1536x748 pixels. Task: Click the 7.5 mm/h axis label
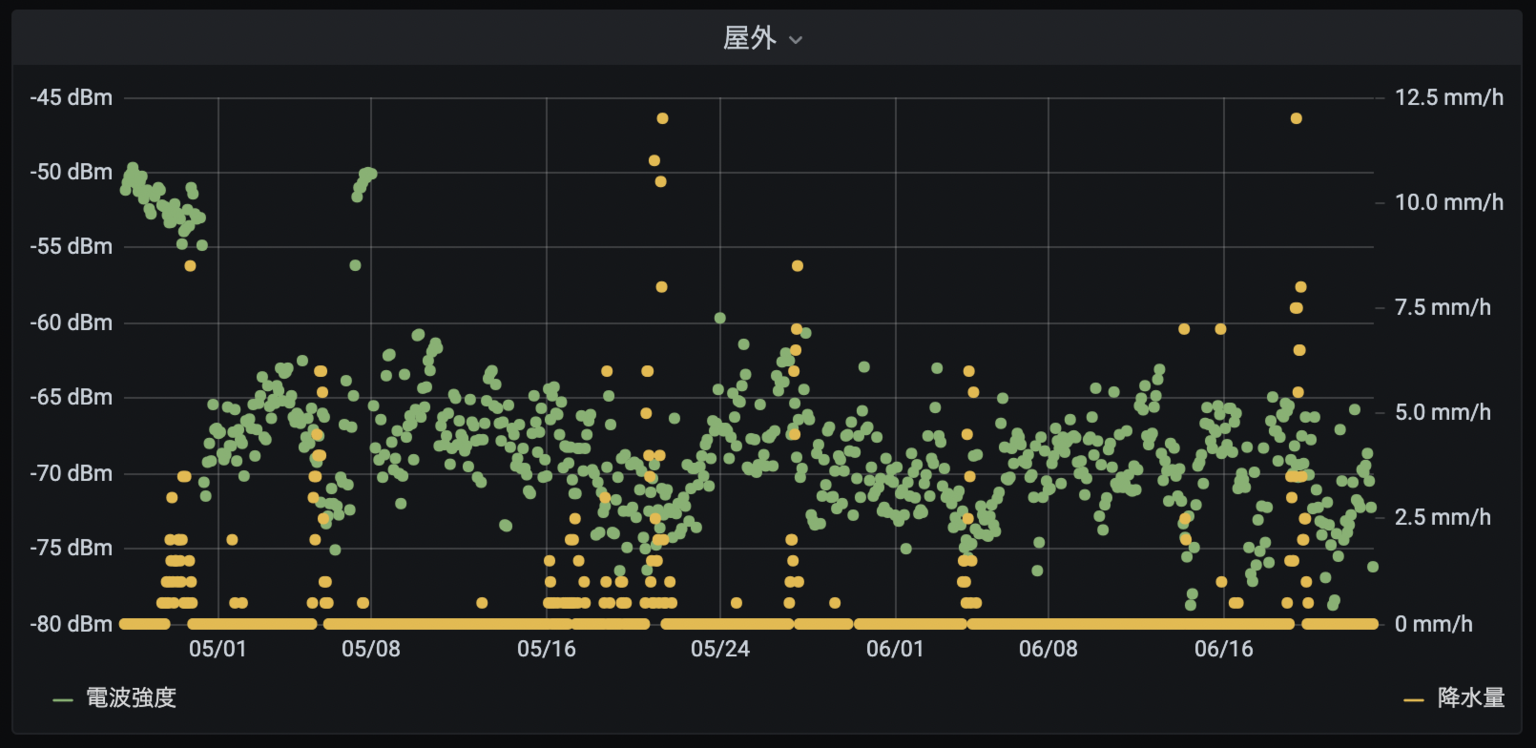pos(1443,307)
